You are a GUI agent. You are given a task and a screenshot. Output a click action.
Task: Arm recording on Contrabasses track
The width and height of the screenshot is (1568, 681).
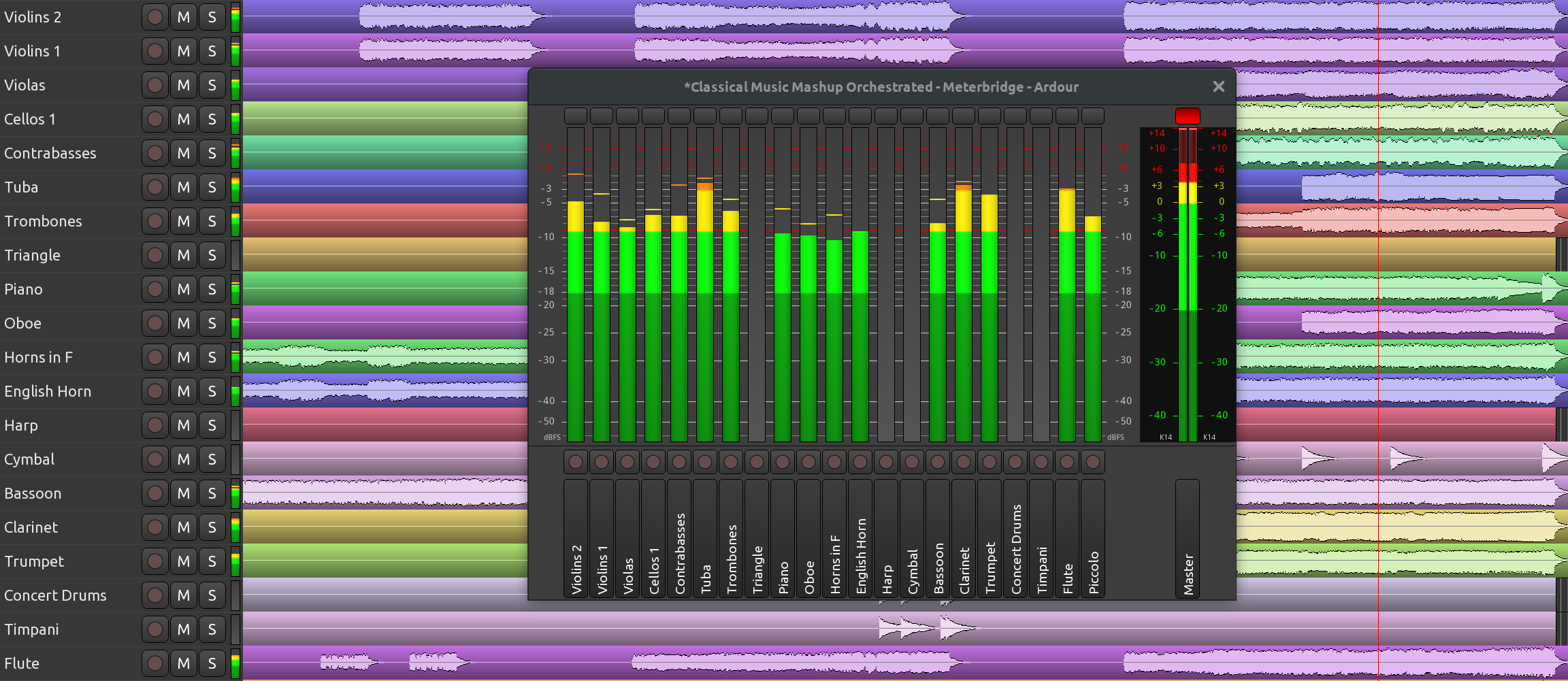[155, 153]
